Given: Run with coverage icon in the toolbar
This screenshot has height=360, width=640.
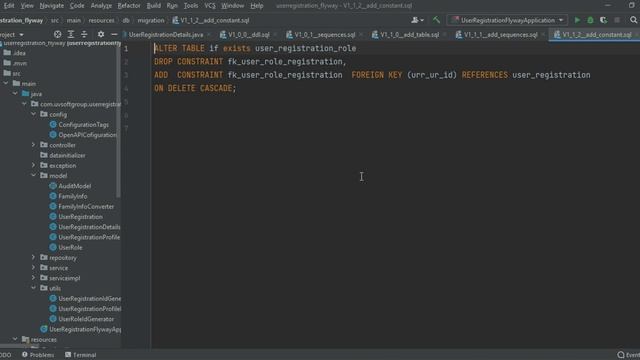Looking at the screenshot, I should tap(603, 20).
